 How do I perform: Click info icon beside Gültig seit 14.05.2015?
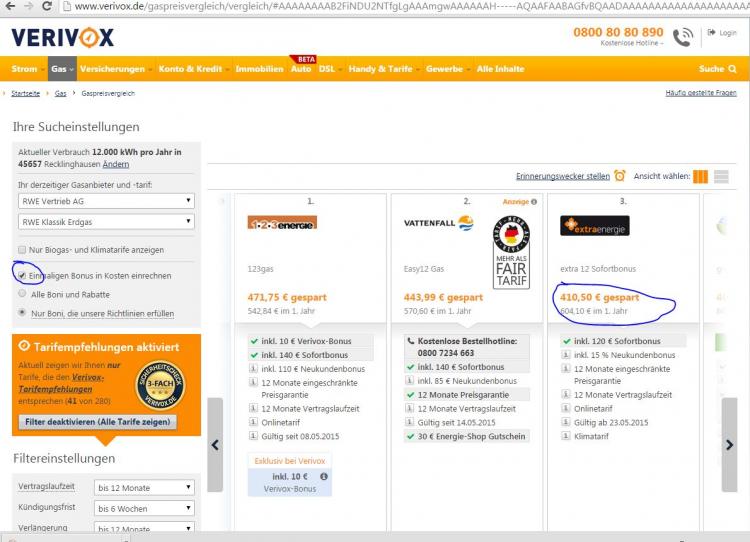(409, 422)
